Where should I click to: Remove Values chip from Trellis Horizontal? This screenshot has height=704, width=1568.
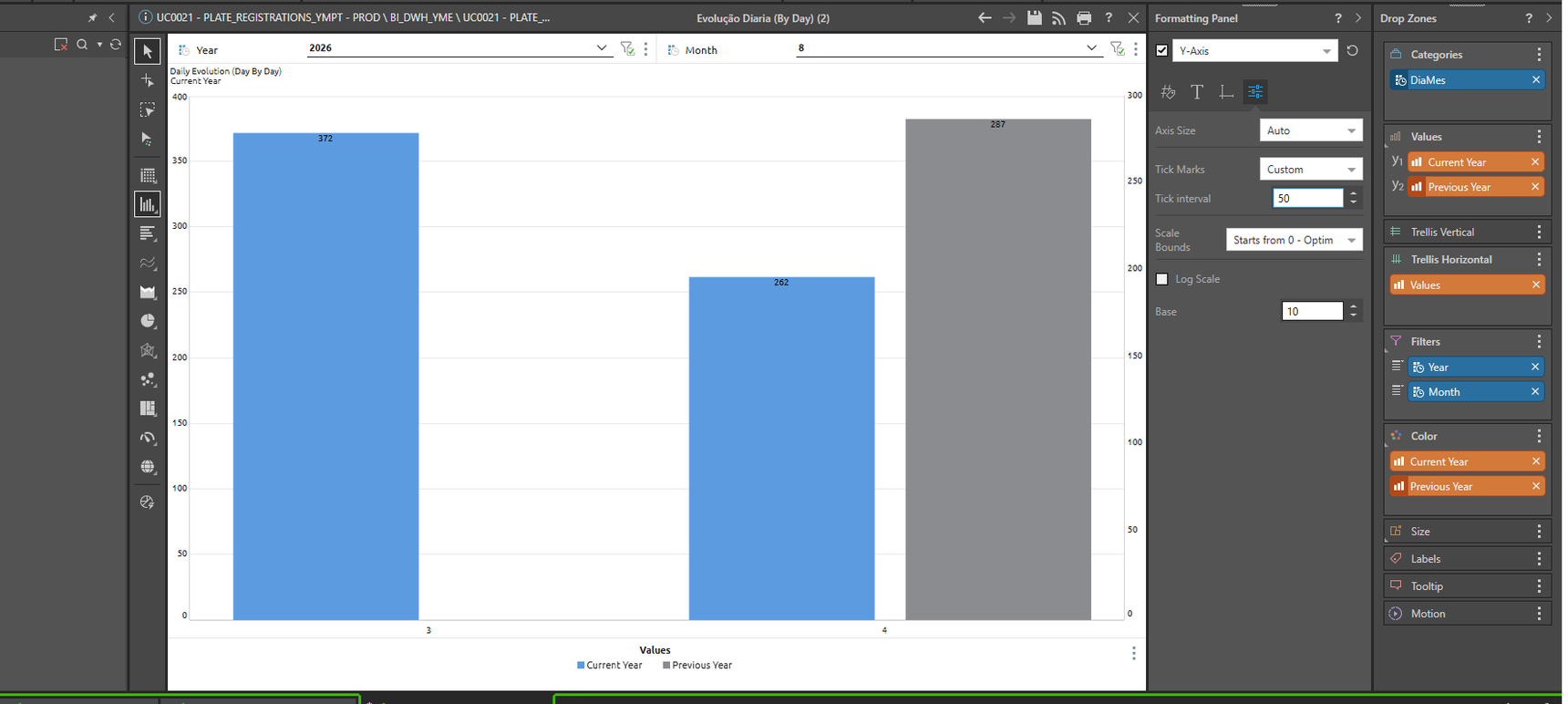tap(1536, 285)
